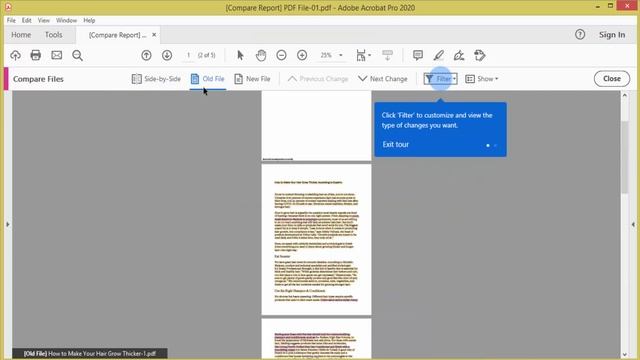Viewport: 640px width, 360px height.
Task: Click the Old File name label
Action: click(90, 353)
